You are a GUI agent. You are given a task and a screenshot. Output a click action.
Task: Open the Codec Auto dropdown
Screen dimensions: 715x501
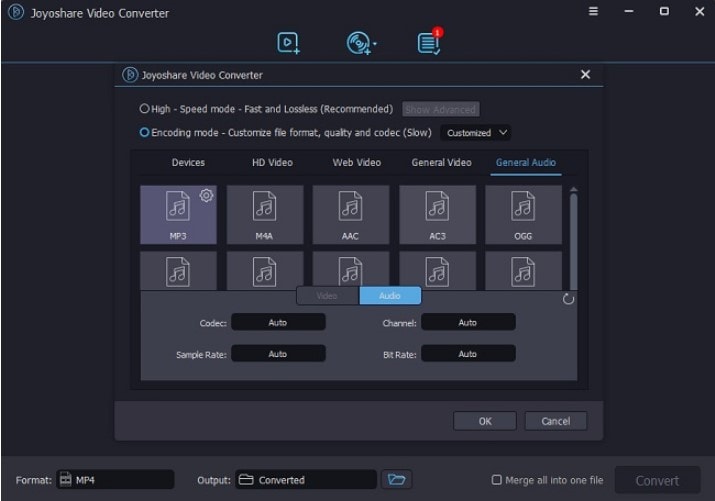(x=278, y=322)
